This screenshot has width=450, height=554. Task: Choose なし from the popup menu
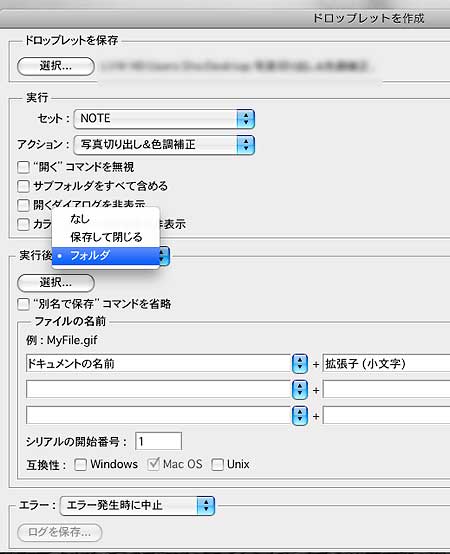click(x=106, y=219)
